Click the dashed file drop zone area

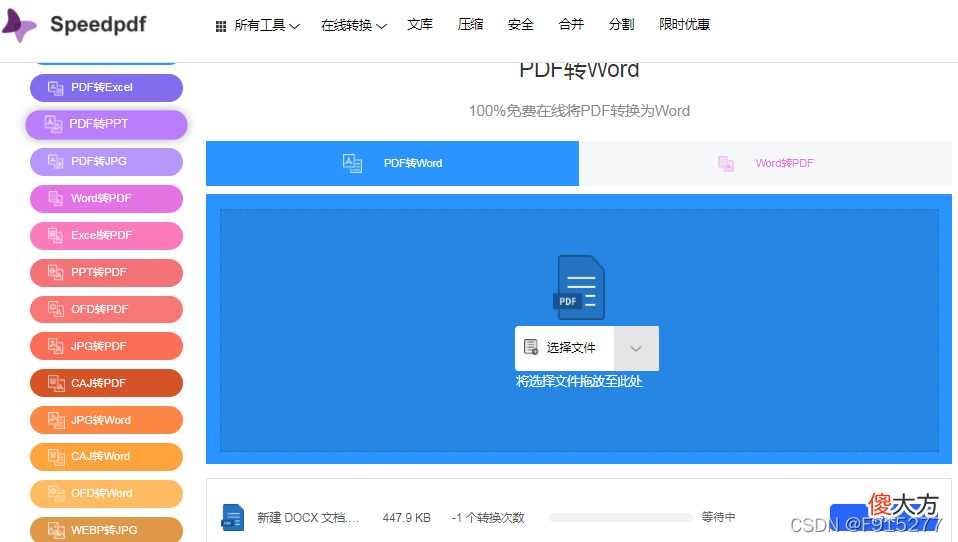[x=579, y=331]
